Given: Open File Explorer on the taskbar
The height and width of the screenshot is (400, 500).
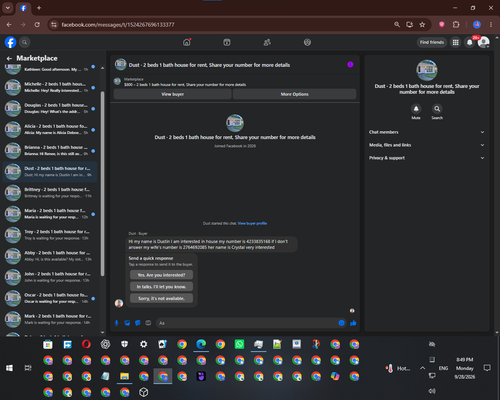Looking at the screenshot, I should (x=124, y=376).
